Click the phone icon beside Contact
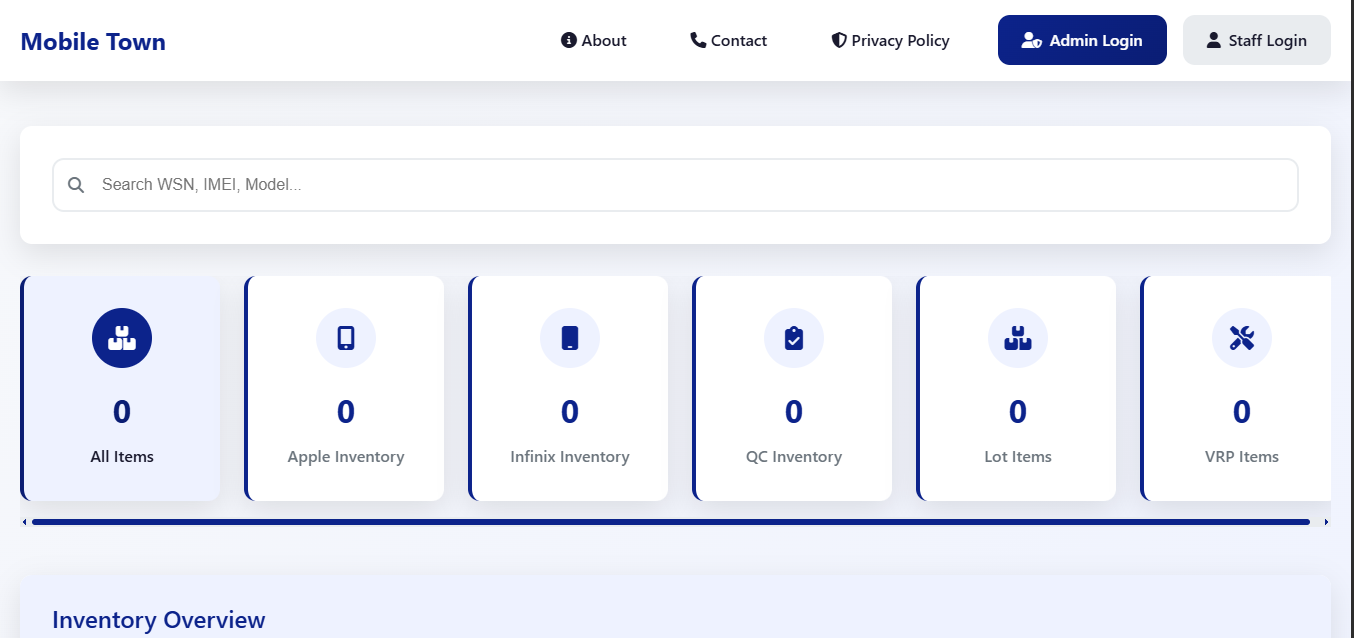The image size is (1354, 638). pos(698,40)
